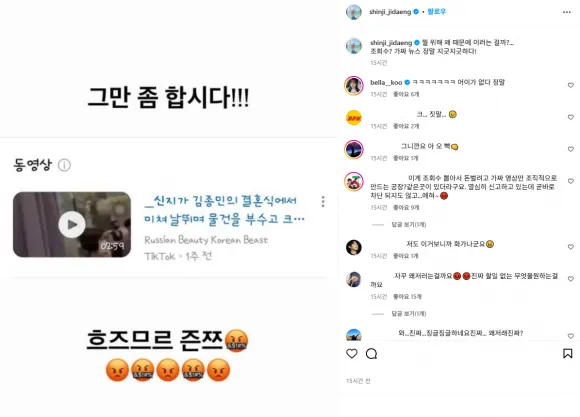This screenshot has height=417, width=580.
Task: Like the 그니깐요 comment heart
Action: pos(571,149)
